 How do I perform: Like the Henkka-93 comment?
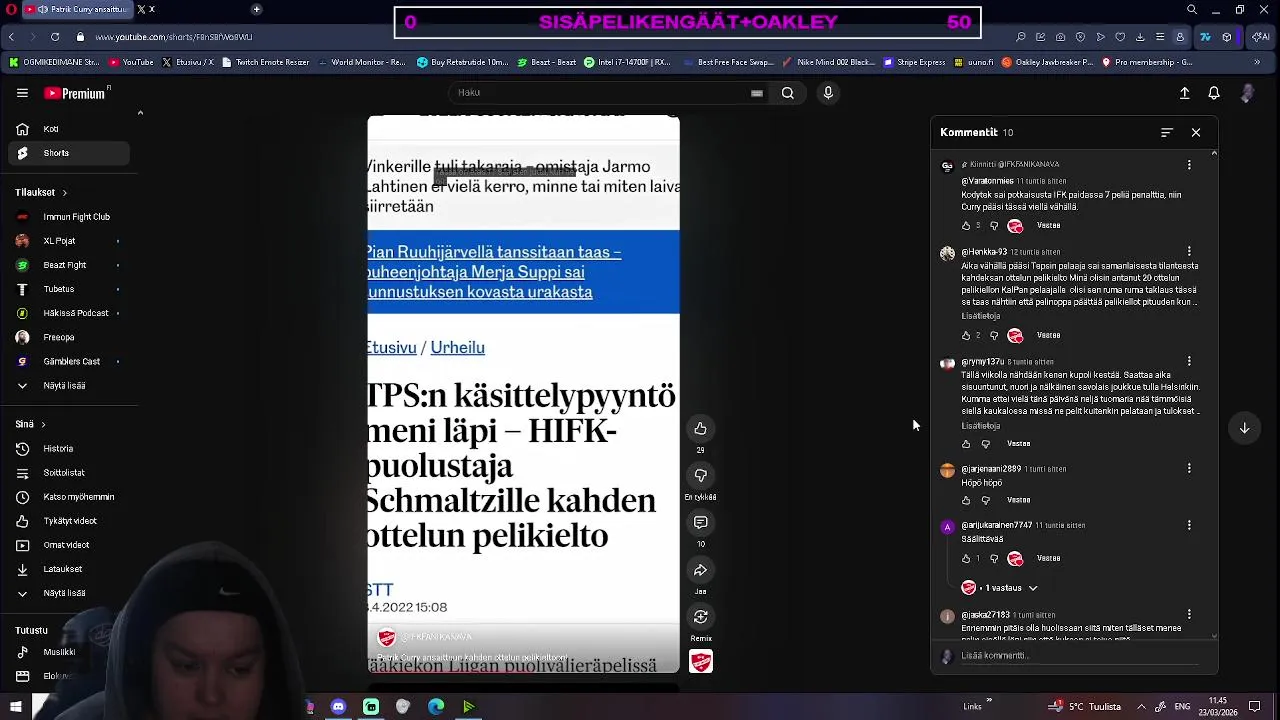(966, 336)
